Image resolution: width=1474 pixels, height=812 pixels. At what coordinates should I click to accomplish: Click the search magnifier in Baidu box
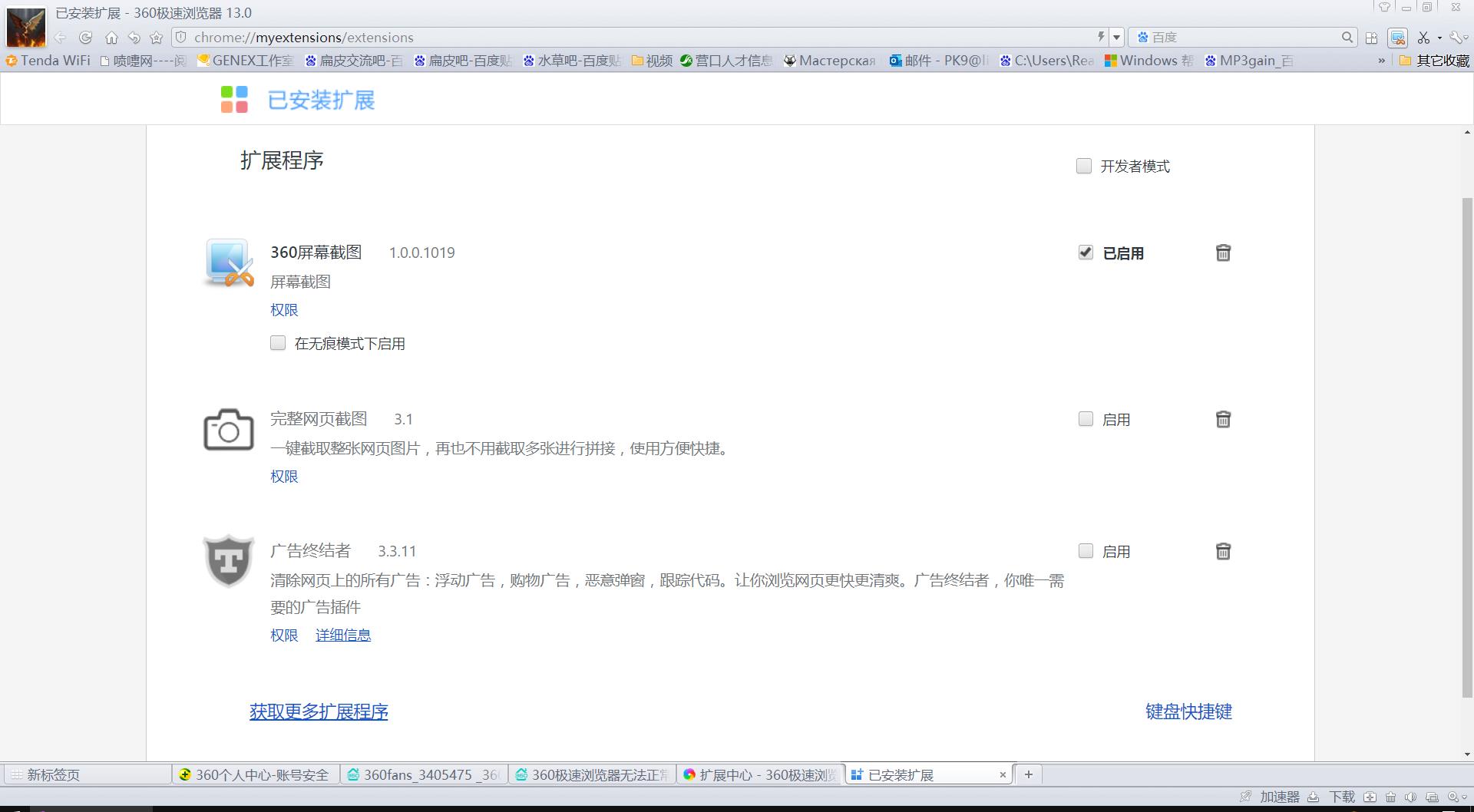[x=1347, y=37]
